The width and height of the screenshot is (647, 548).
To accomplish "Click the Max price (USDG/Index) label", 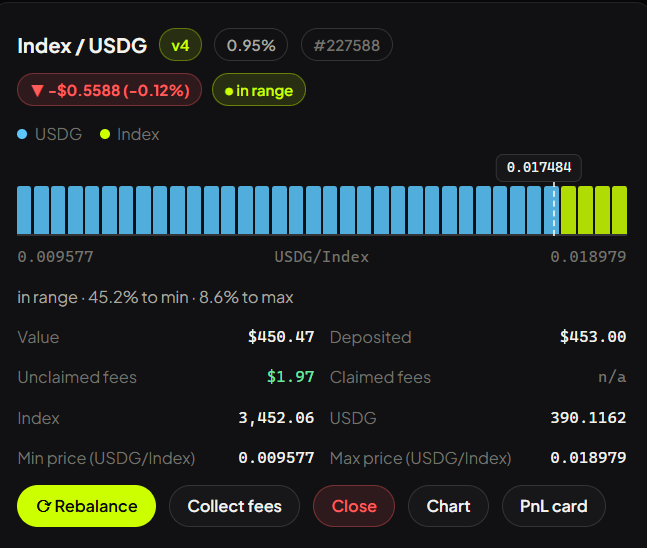I will 420,458.
